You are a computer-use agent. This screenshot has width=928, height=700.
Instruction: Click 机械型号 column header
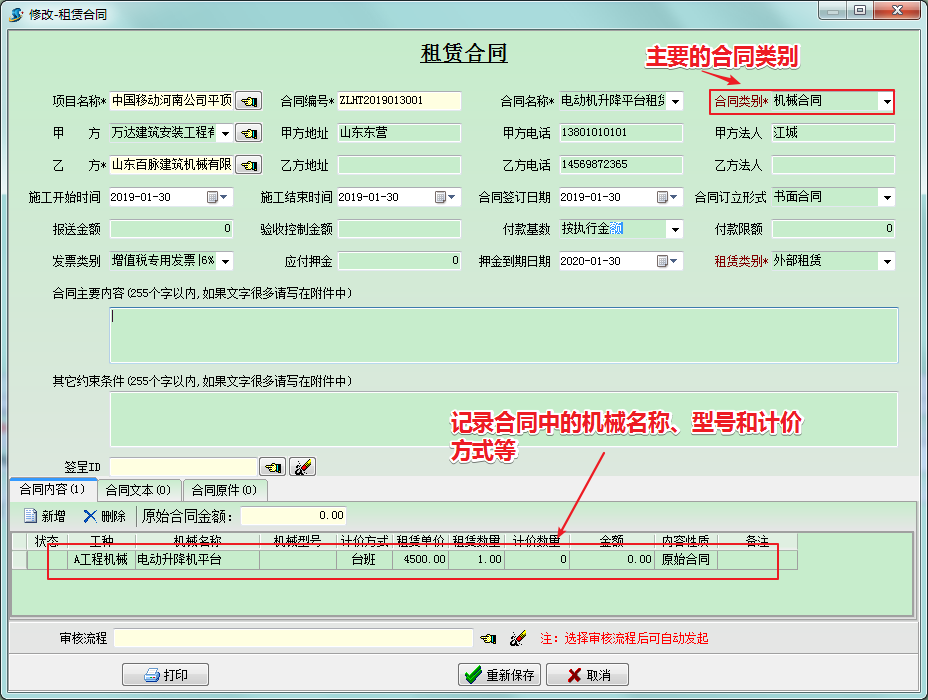point(298,541)
